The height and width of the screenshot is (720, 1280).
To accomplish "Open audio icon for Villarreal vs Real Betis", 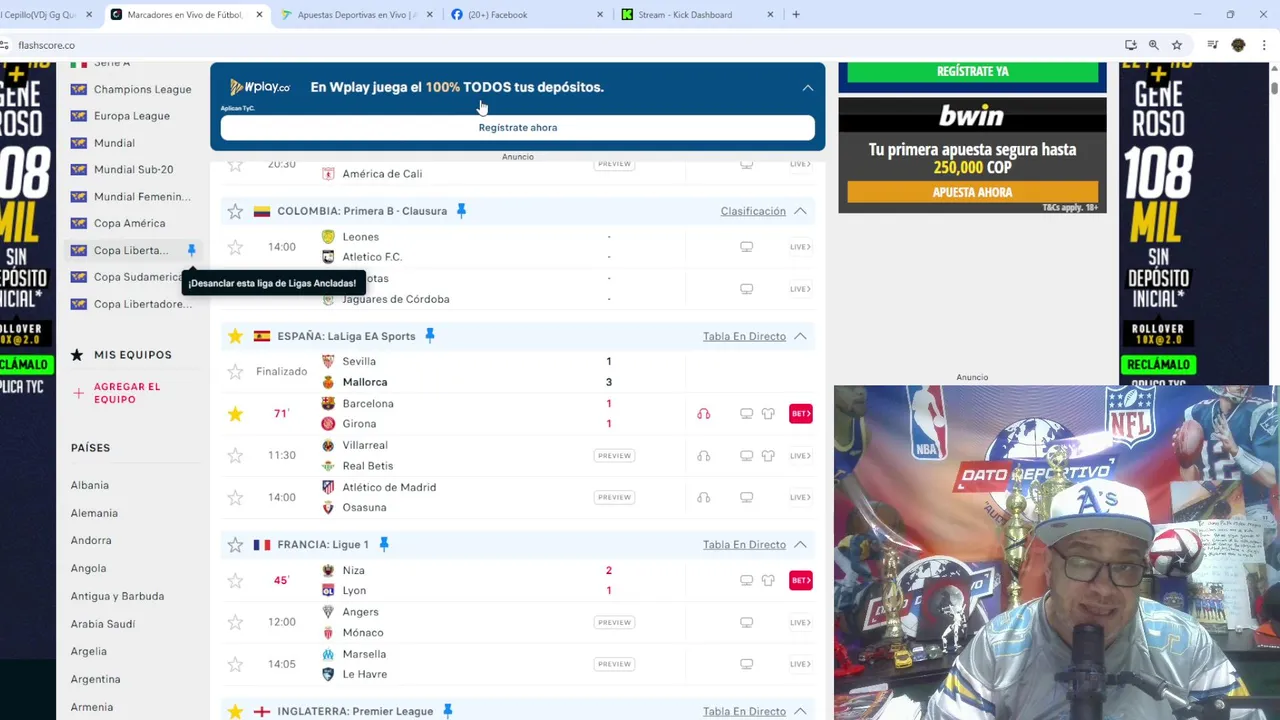I will pos(704,456).
